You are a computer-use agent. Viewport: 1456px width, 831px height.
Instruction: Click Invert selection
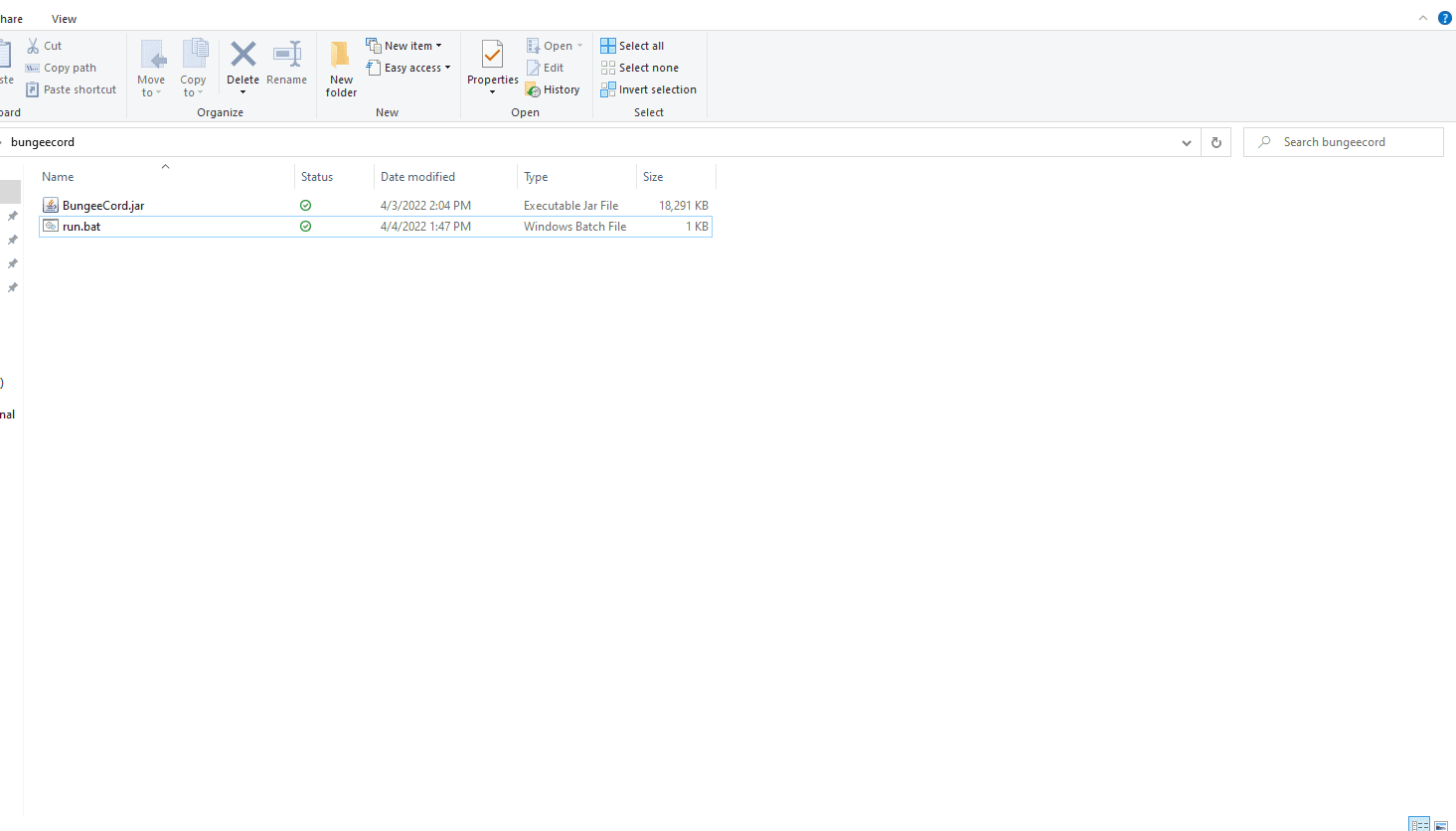point(648,89)
